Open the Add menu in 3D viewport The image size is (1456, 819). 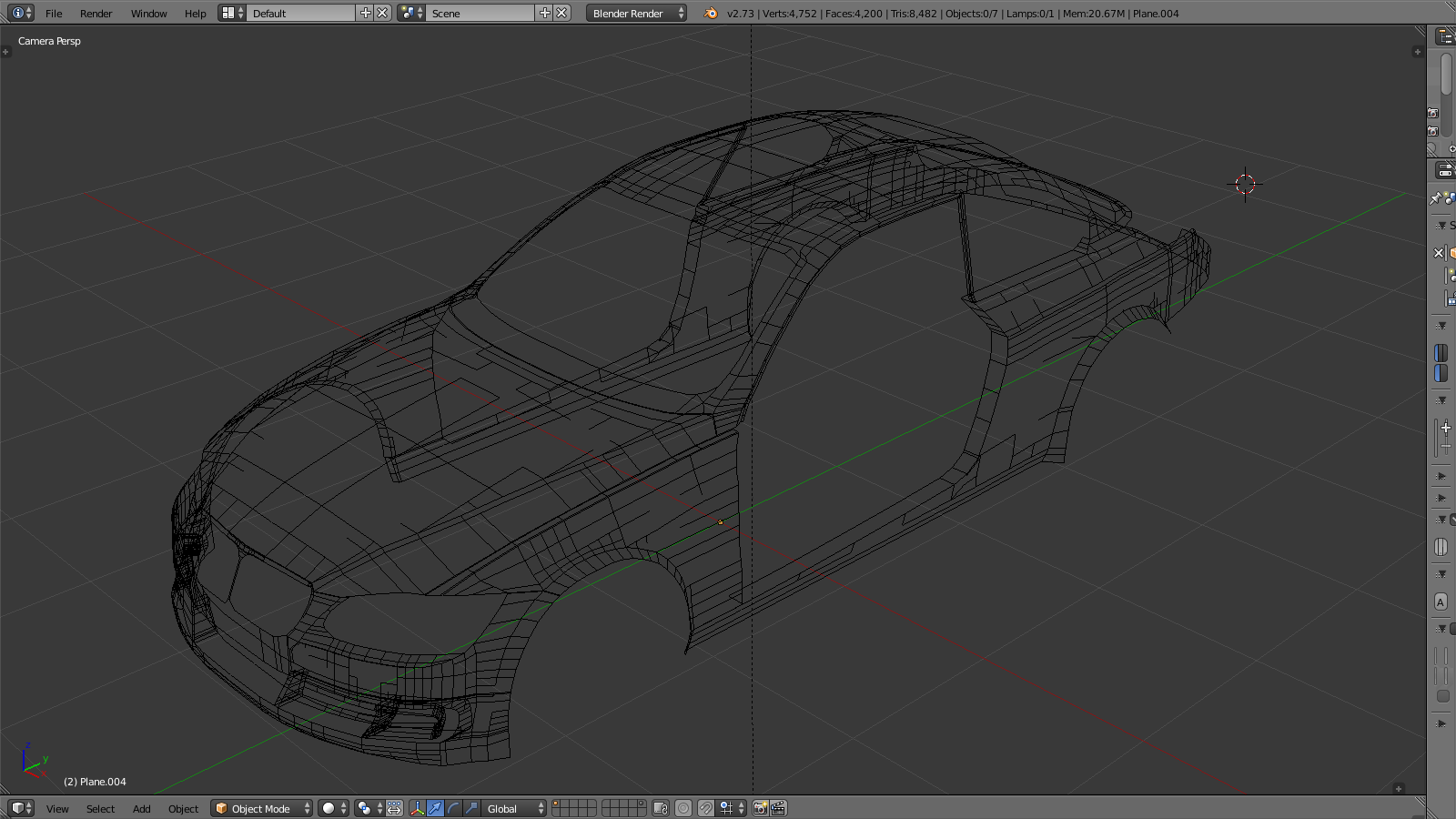click(141, 809)
